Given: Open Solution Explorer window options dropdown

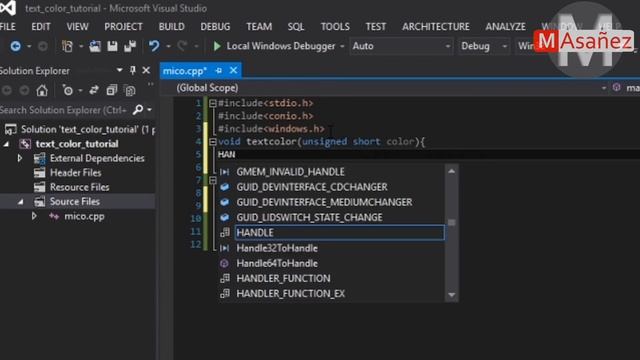Looking at the screenshot, I should (119, 70).
